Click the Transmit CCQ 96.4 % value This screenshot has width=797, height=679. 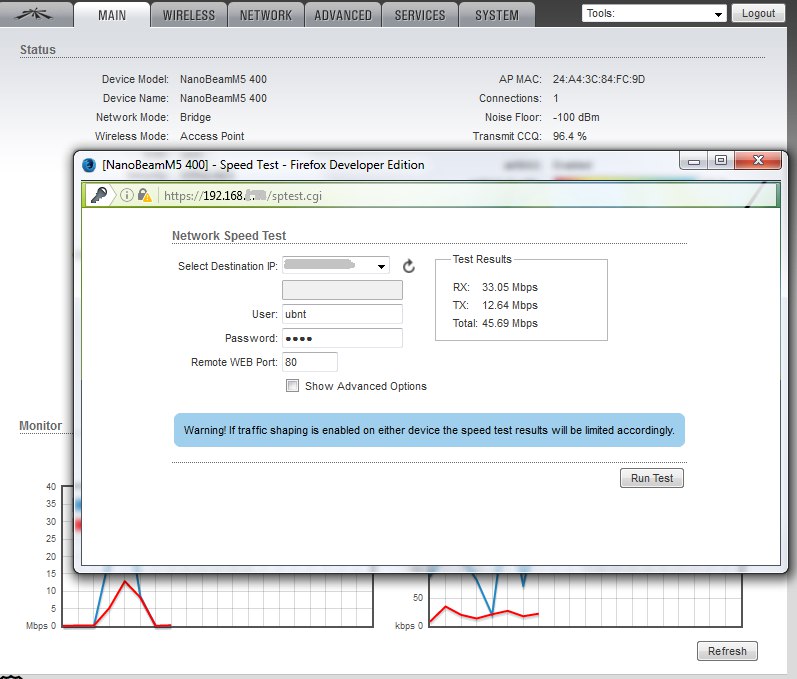pos(570,136)
